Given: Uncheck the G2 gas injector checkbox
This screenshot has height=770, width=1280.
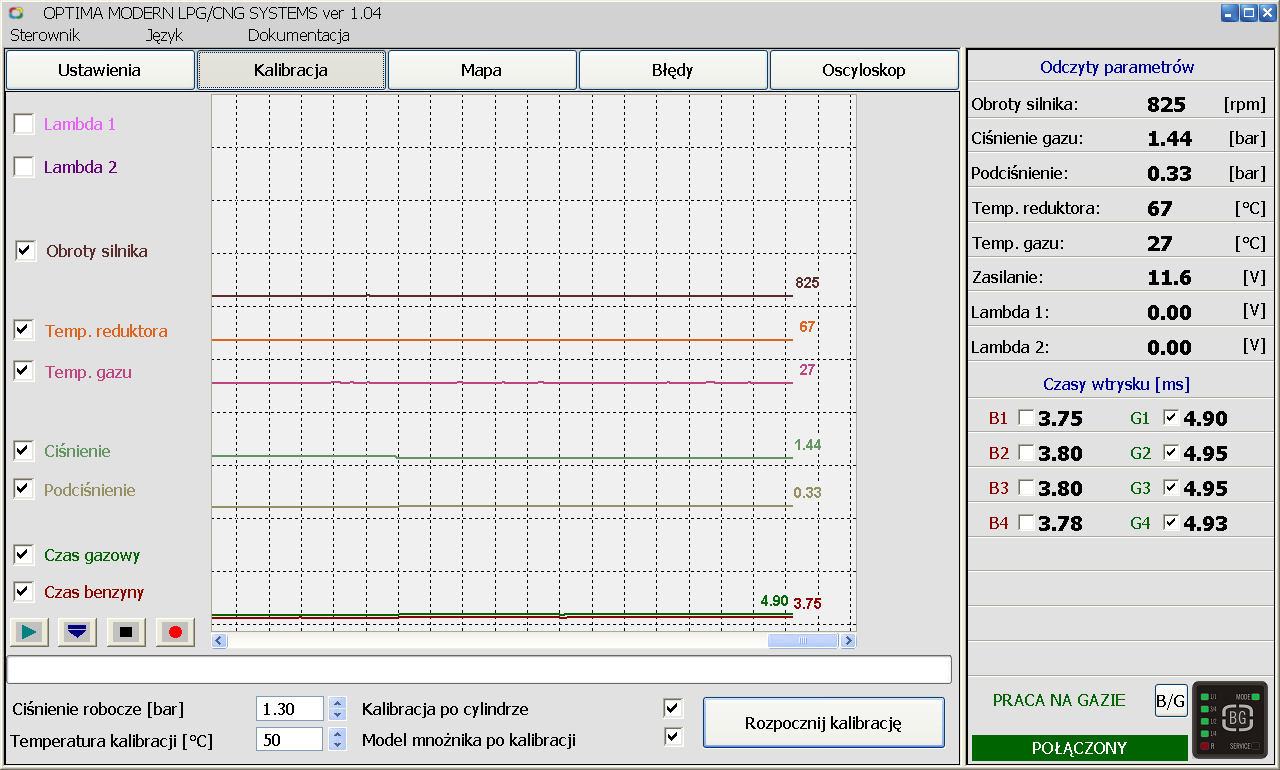Looking at the screenshot, I should click(1171, 453).
